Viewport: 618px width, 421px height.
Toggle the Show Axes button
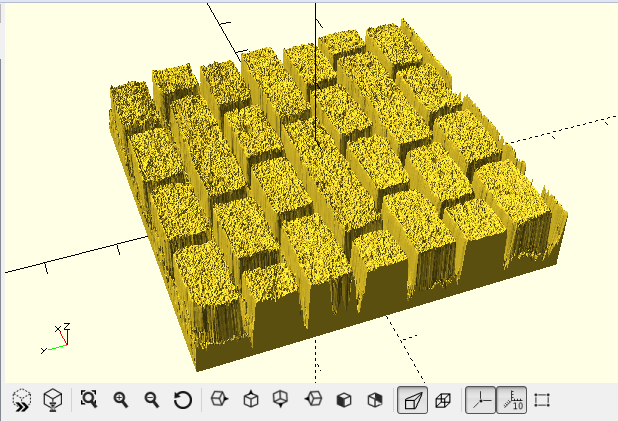tap(481, 400)
